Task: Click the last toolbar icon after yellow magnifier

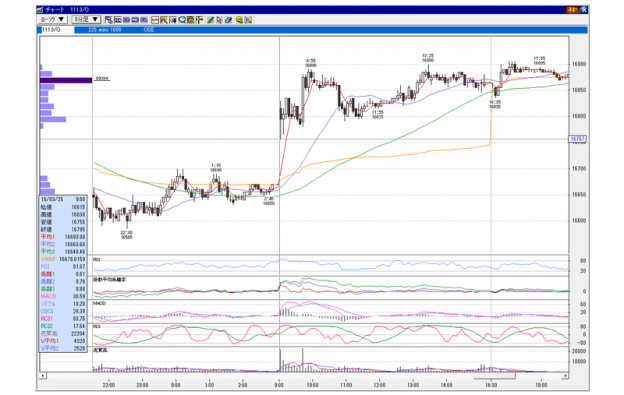Action: pyautogui.click(x=248, y=19)
